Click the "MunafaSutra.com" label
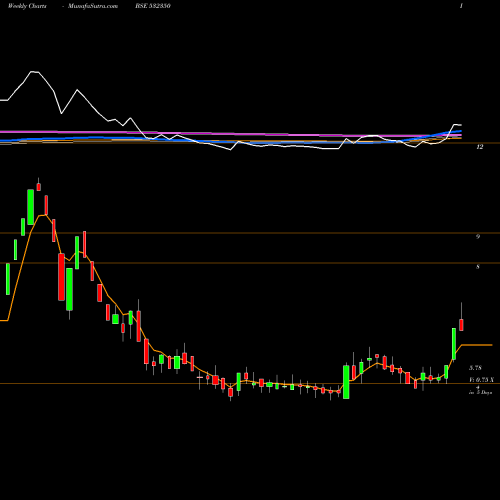The height and width of the screenshot is (500, 500). pyautogui.click(x=93, y=6)
